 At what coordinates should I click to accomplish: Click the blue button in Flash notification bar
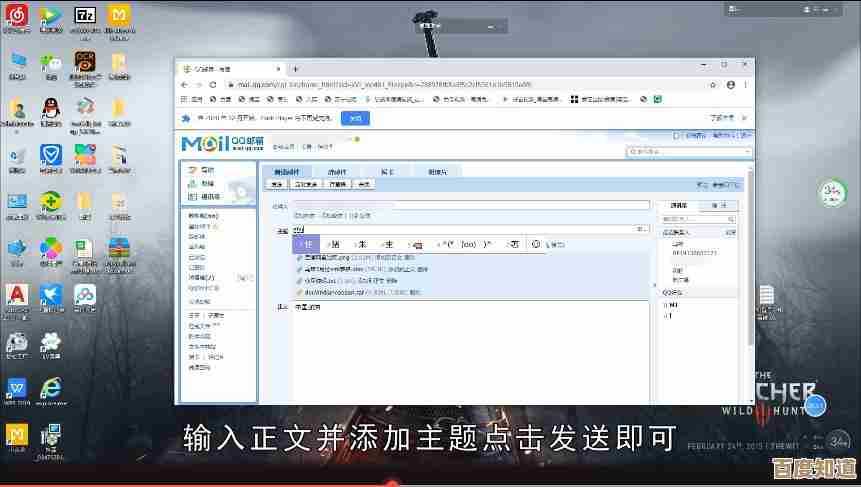[x=355, y=118]
